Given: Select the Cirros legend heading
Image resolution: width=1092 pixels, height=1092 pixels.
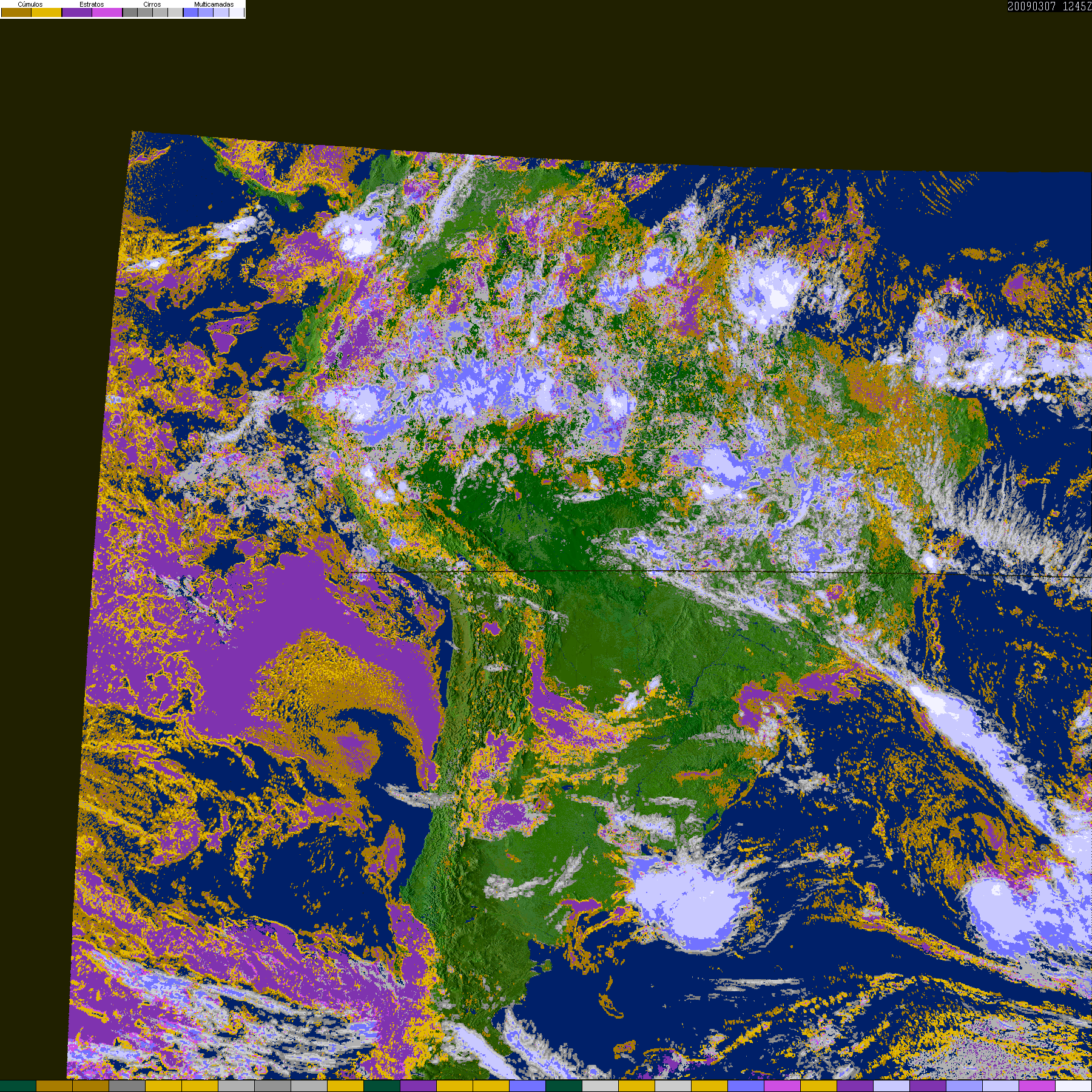Looking at the screenshot, I should pos(152,4).
